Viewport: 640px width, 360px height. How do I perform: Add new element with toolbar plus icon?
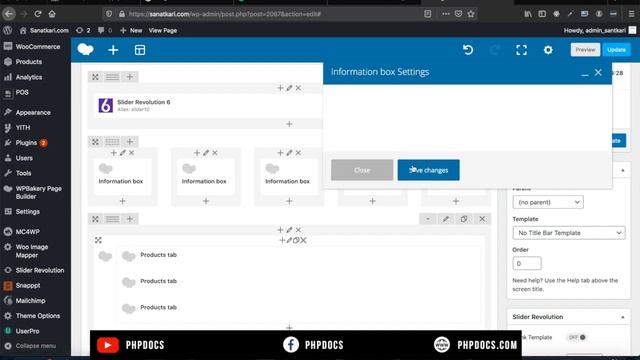point(113,50)
